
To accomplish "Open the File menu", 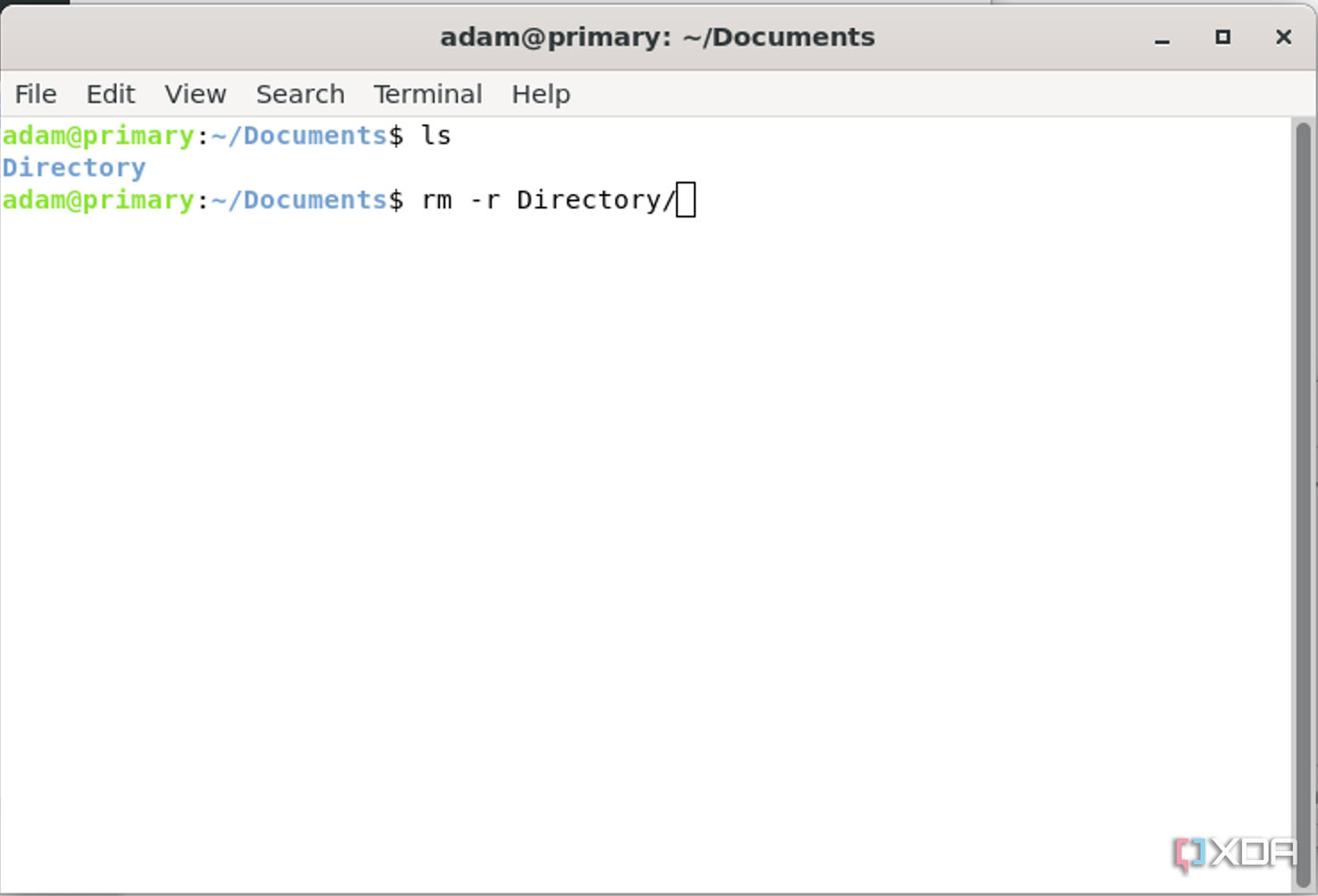I will (x=36, y=94).
